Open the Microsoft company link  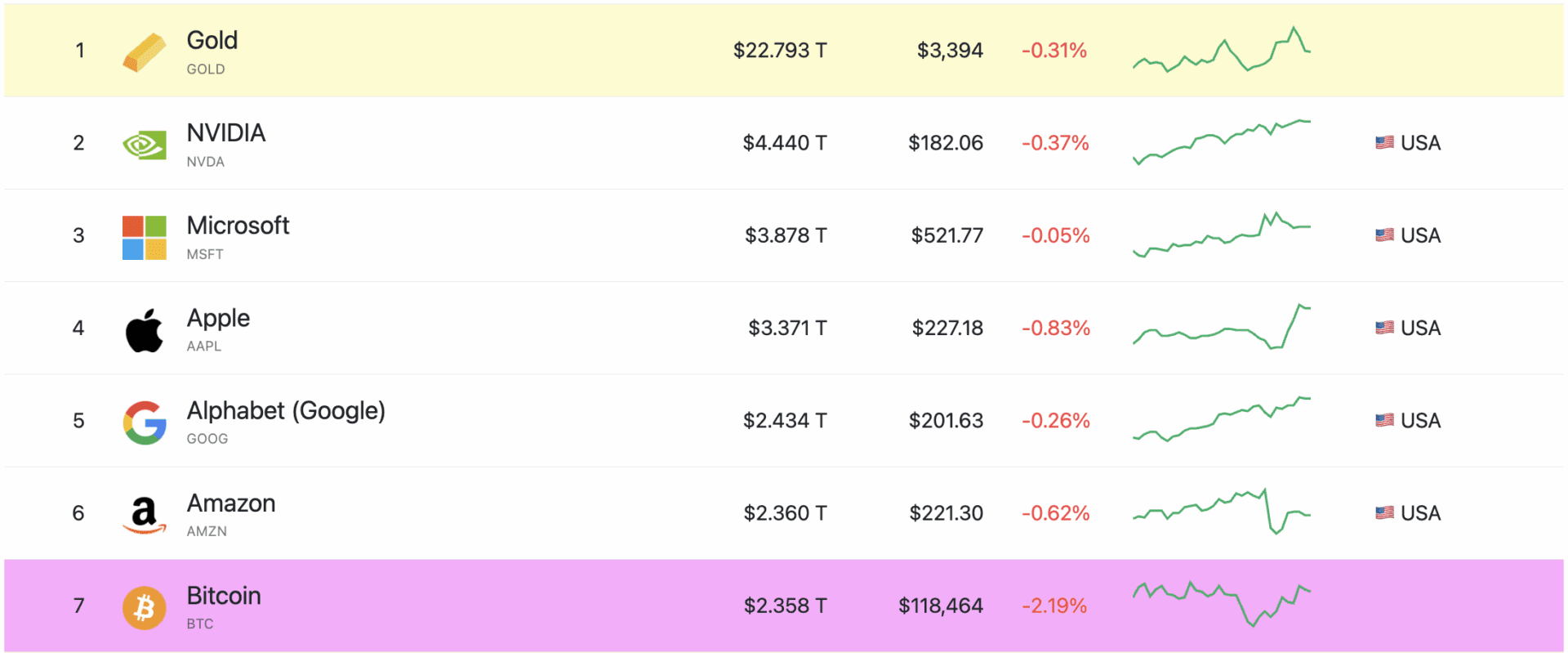click(238, 225)
